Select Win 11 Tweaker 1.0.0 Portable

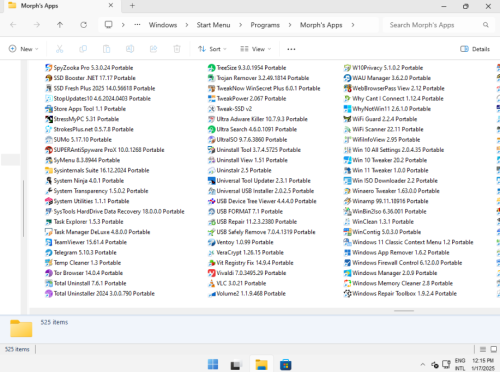[386, 170]
